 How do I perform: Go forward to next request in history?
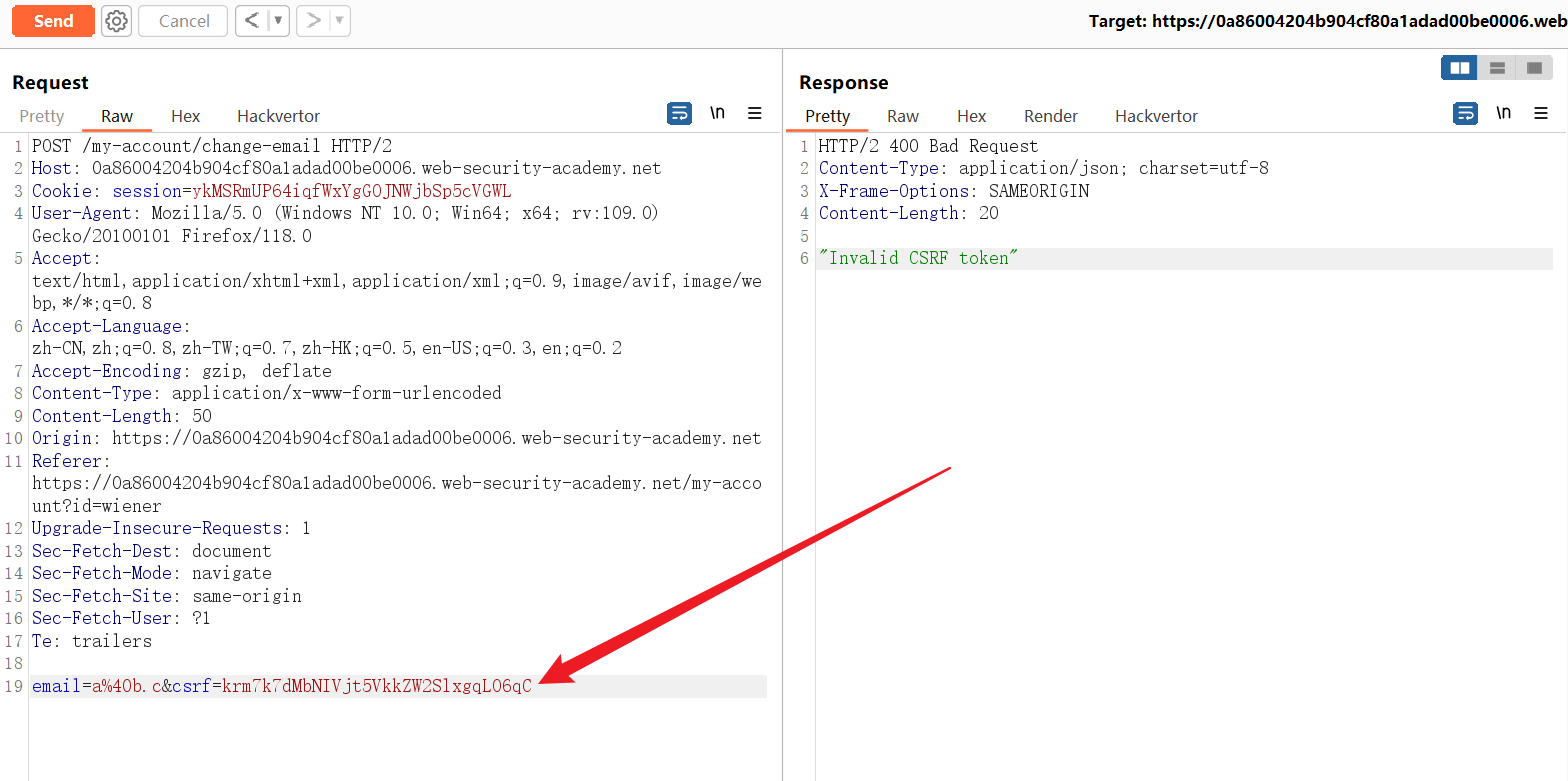tap(313, 21)
